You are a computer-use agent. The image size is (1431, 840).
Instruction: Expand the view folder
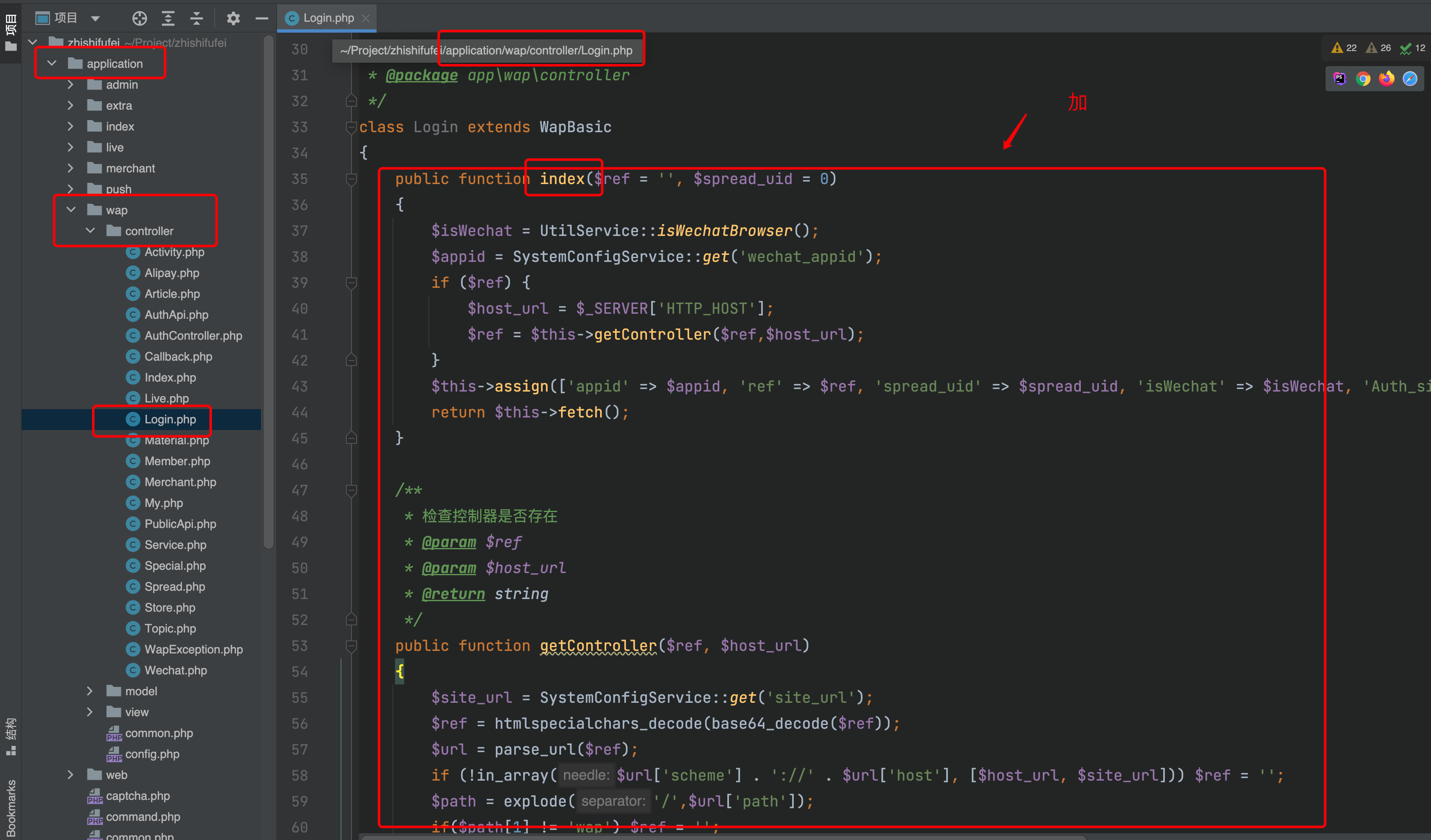click(x=90, y=712)
